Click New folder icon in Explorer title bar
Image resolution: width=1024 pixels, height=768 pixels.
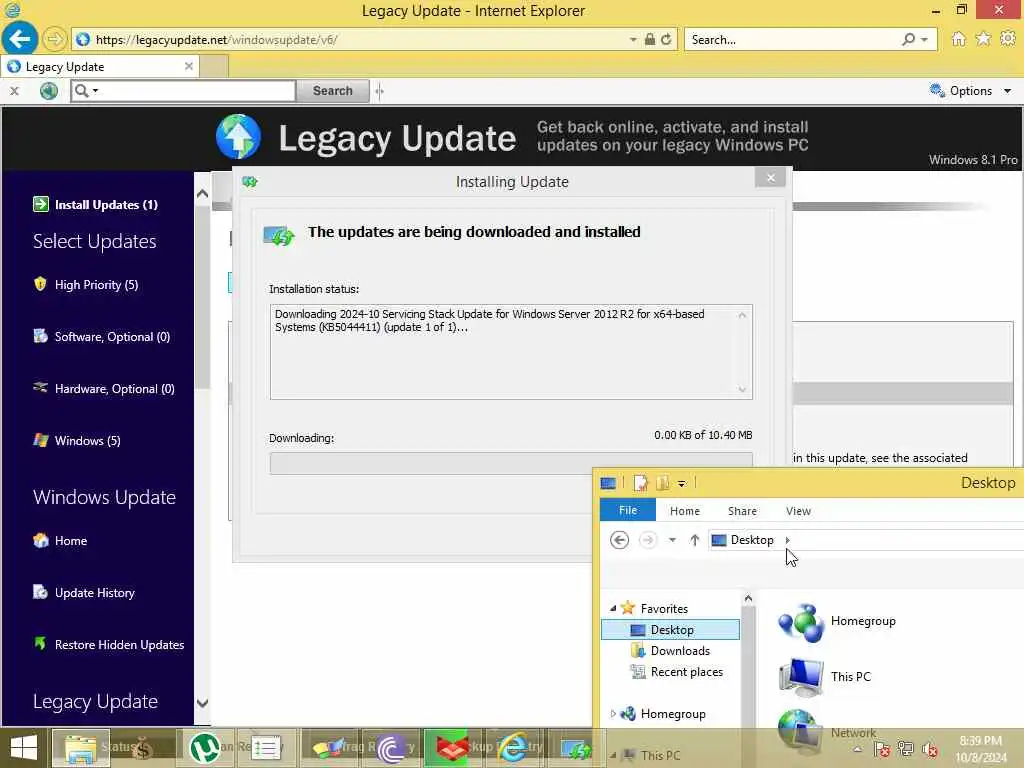click(x=662, y=483)
